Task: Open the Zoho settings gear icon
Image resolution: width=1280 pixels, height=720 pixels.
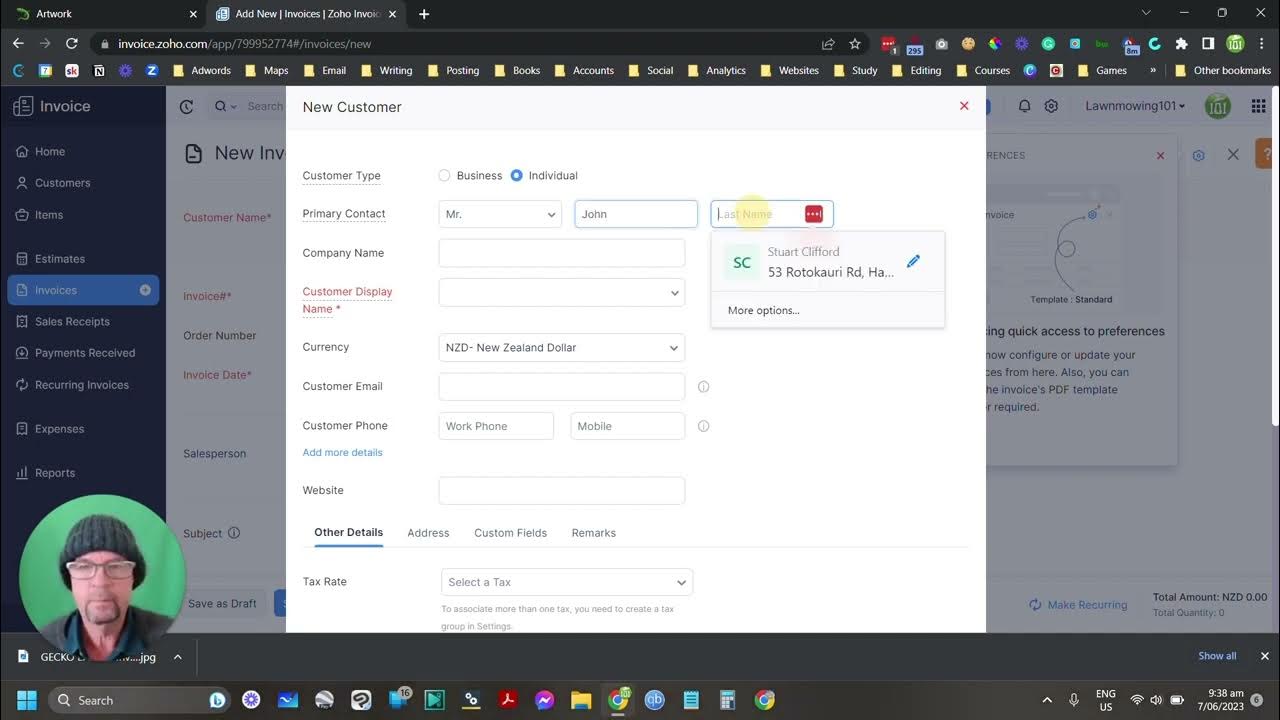Action: click(1052, 106)
